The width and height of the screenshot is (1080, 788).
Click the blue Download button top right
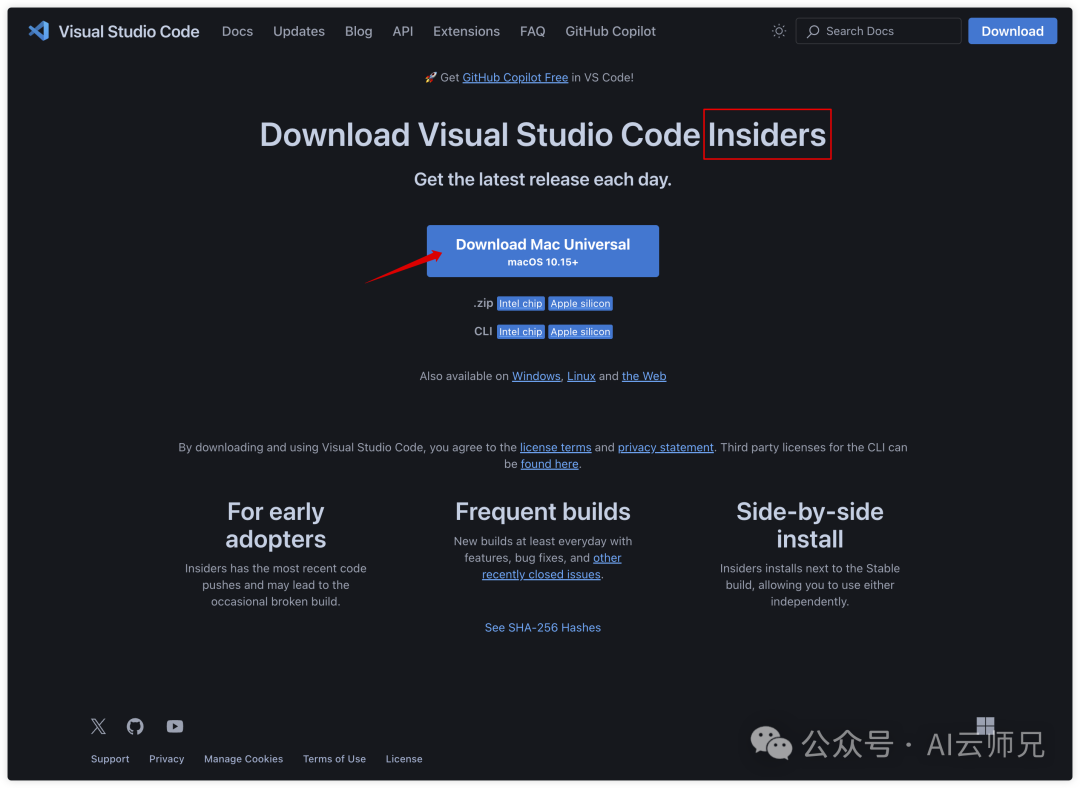pos(1012,31)
